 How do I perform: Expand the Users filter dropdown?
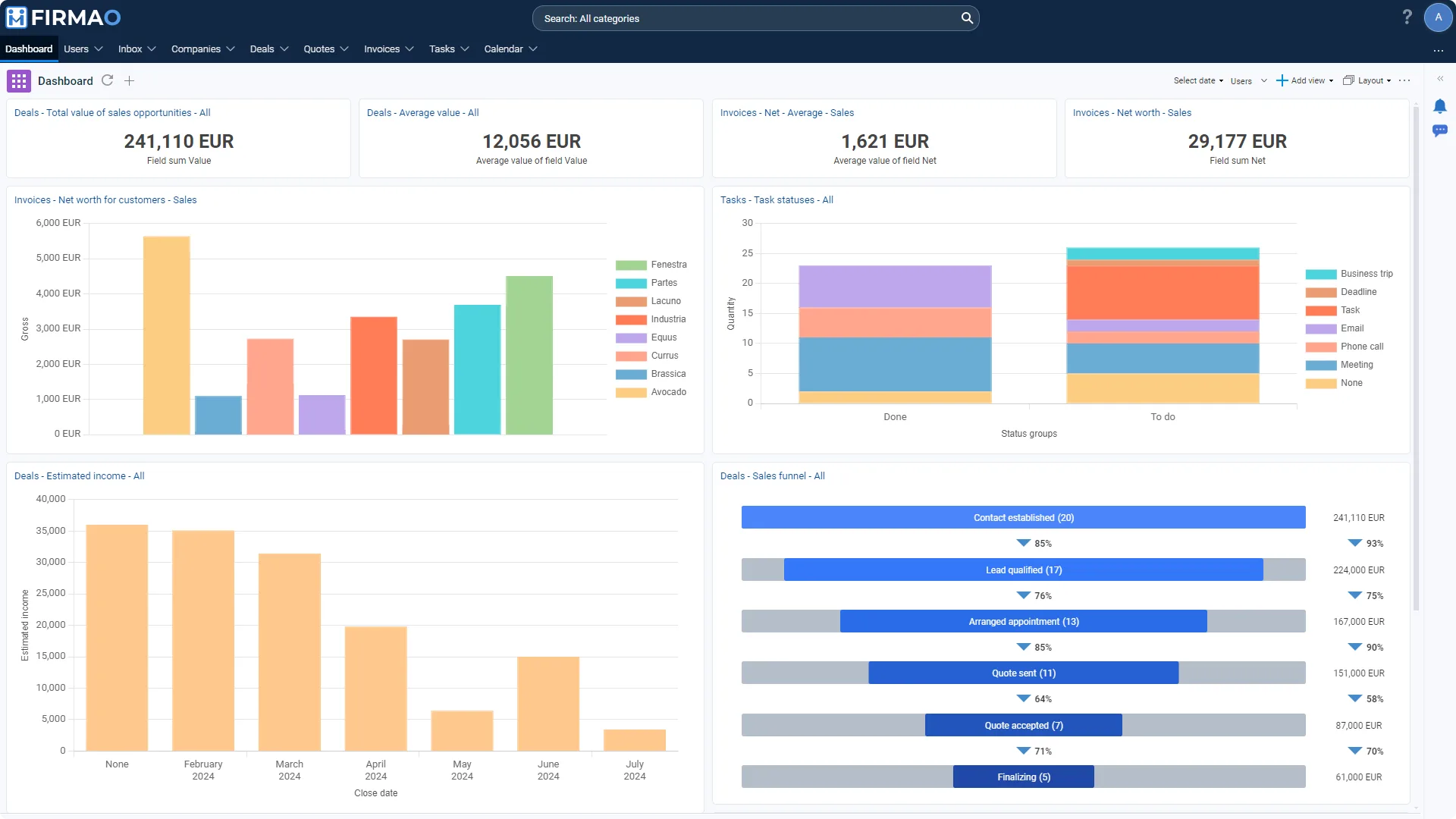[1249, 81]
